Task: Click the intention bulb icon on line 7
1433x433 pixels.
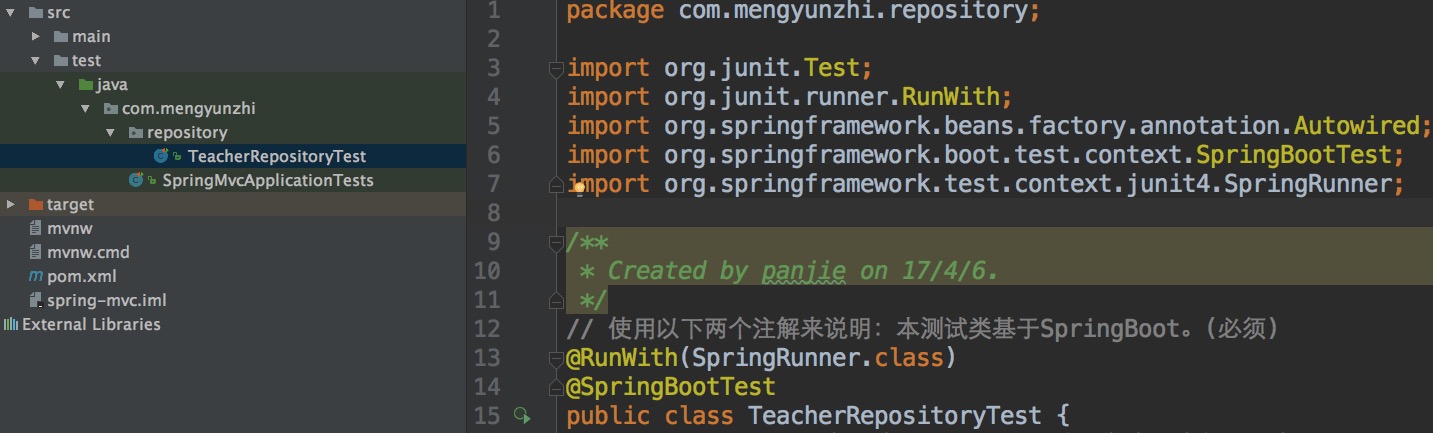Action: pos(578,186)
